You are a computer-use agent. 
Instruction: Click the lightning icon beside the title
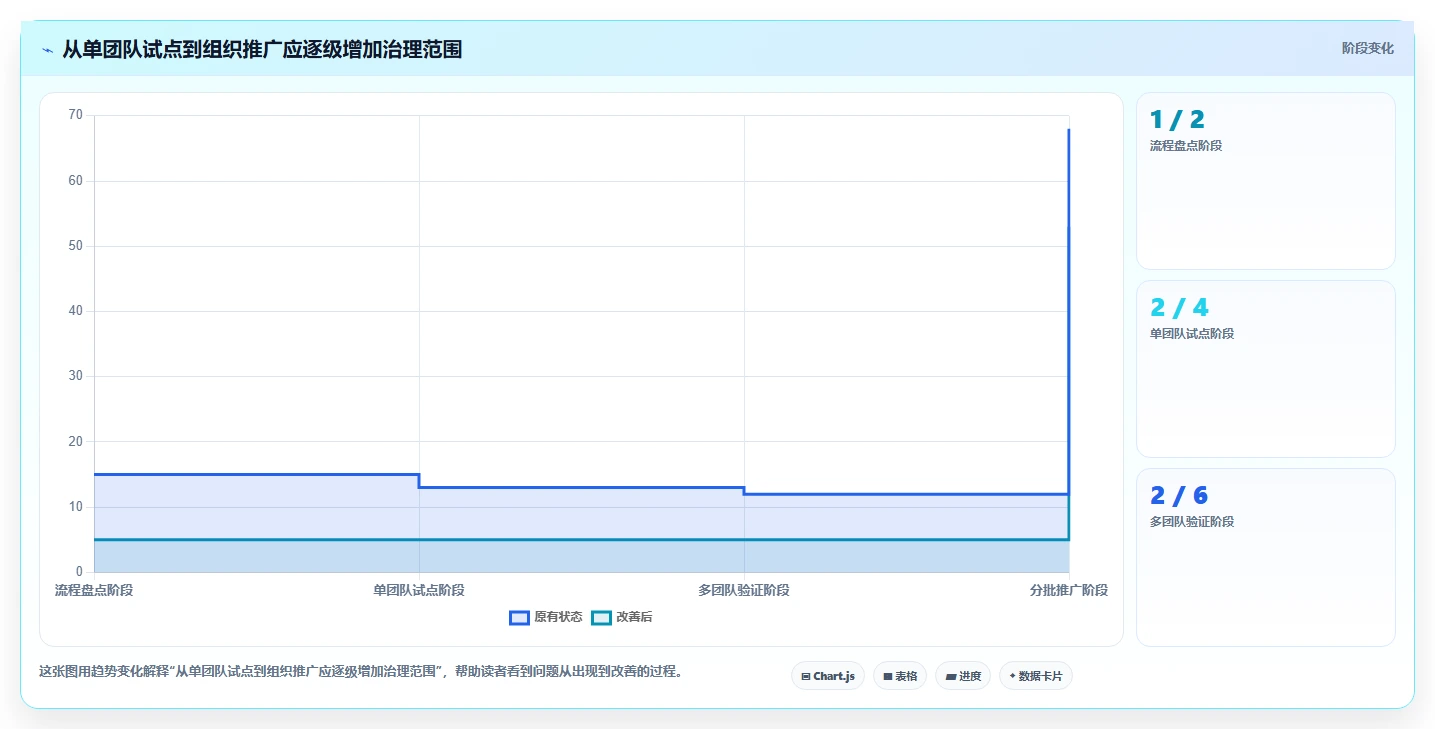tap(47, 49)
